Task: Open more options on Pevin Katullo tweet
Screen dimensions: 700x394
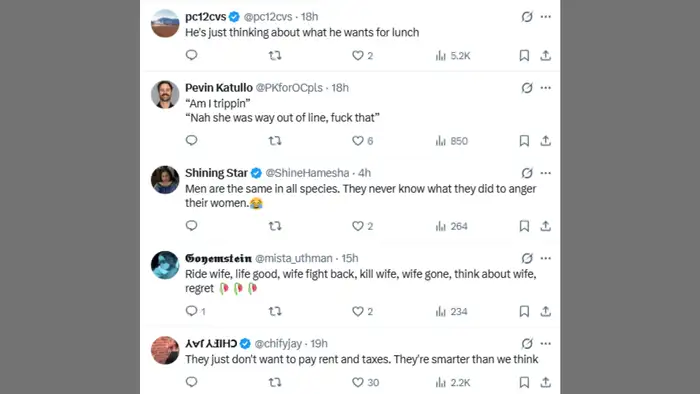Action: (546, 87)
